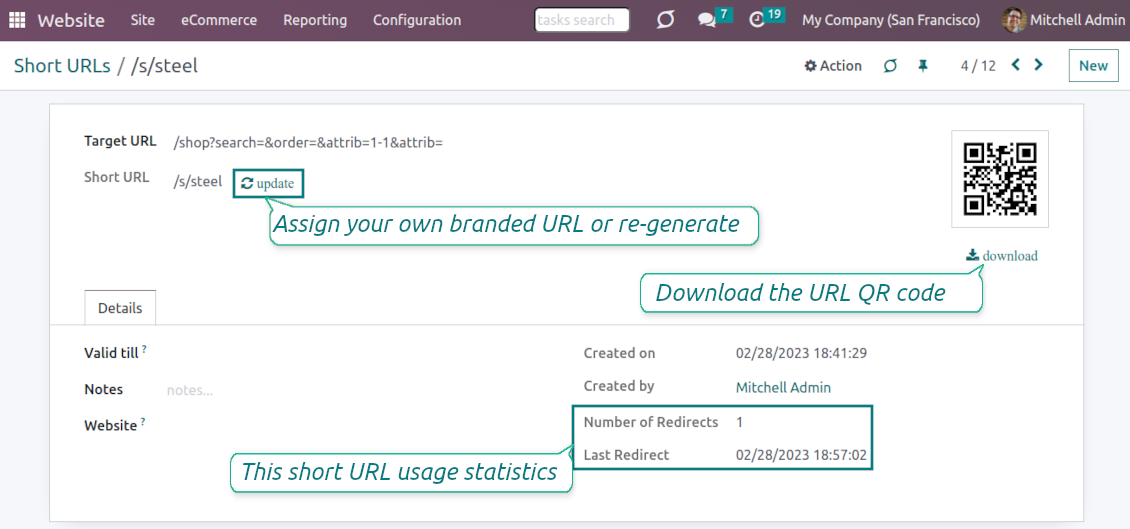Click the update short URL button
The width and height of the screenshot is (1130, 529).
click(268, 184)
